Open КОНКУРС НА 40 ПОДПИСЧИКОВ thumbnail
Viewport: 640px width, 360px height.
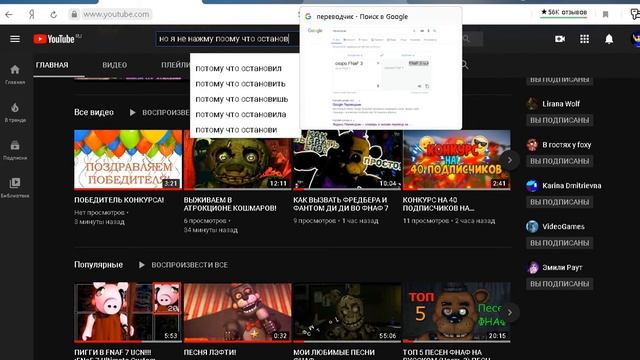[x=456, y=160]
